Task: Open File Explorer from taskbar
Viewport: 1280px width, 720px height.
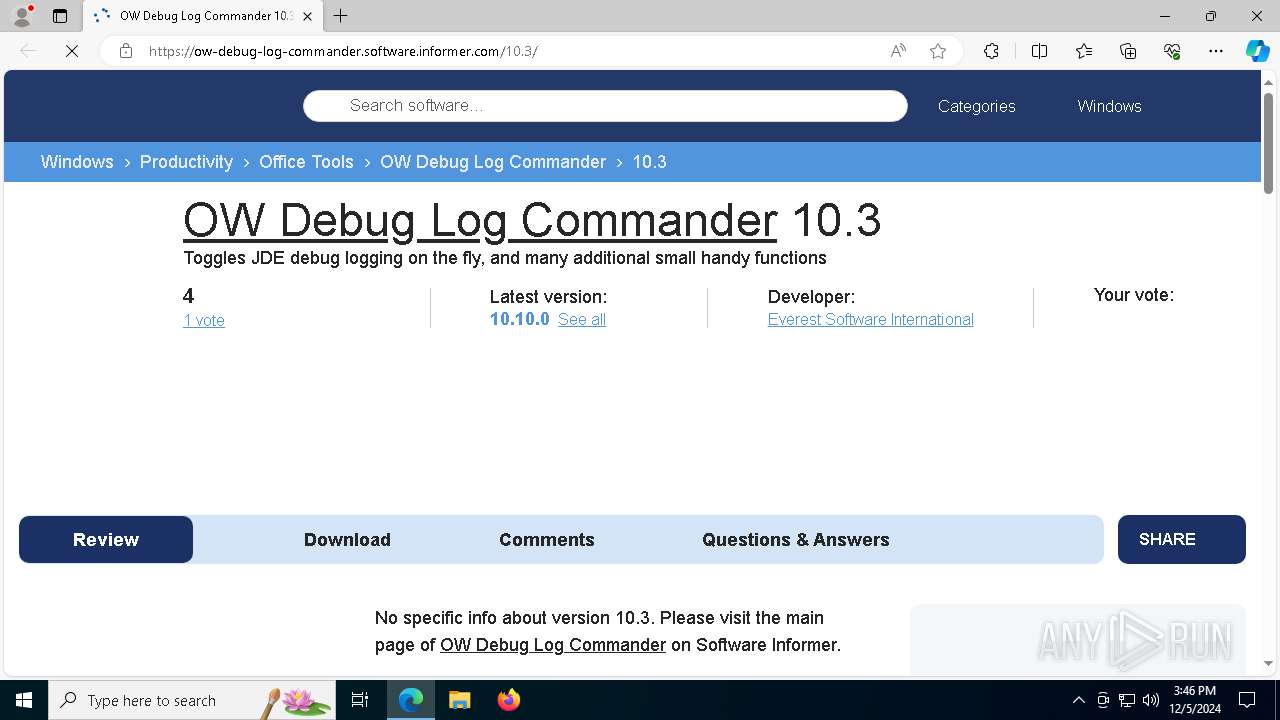Action: tap(459, 700)
